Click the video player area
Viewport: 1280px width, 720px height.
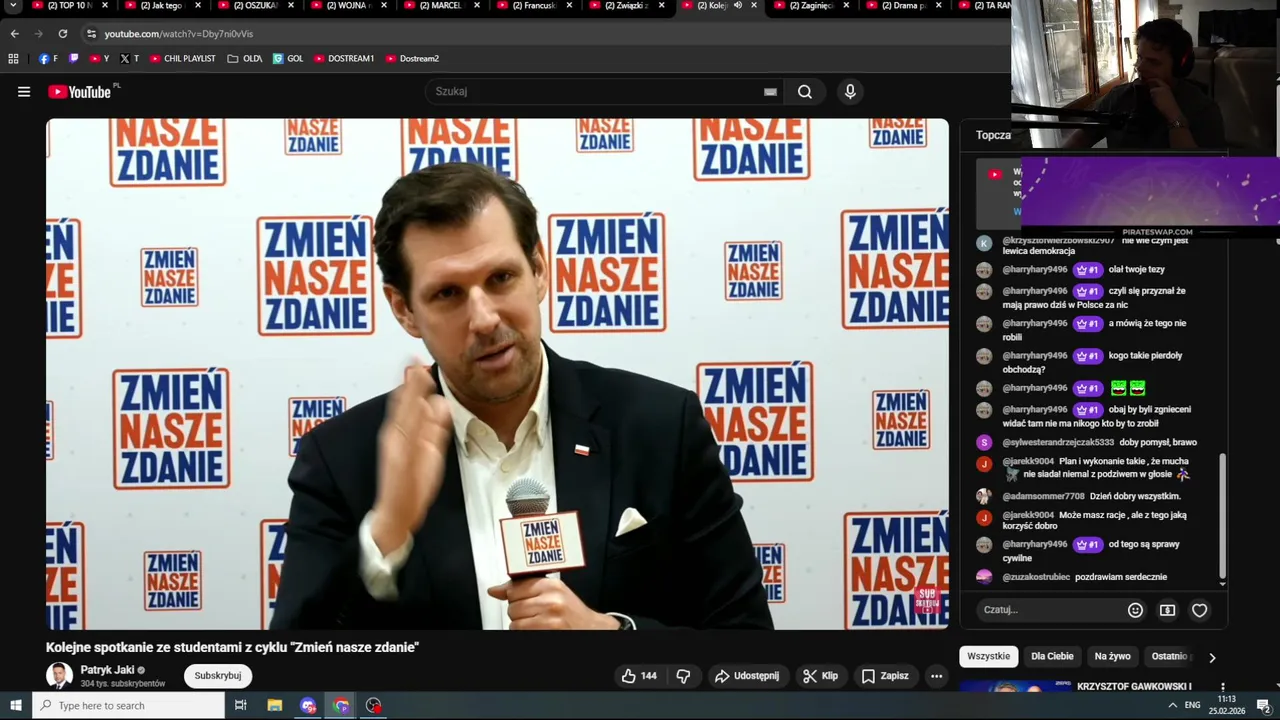click(x=497, y=374)
